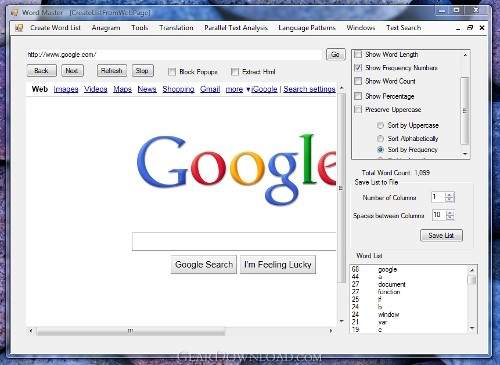Screen dimensions: 500x365
Task: Decrease Spaces between Columns value
Action: pyautogui.click(x=450, y=217)
